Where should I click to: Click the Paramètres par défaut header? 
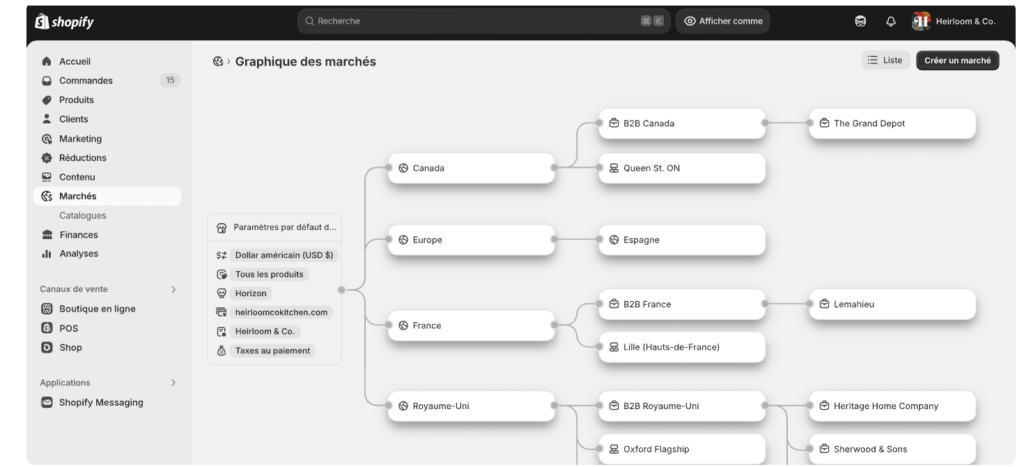(x=275, y=227)
